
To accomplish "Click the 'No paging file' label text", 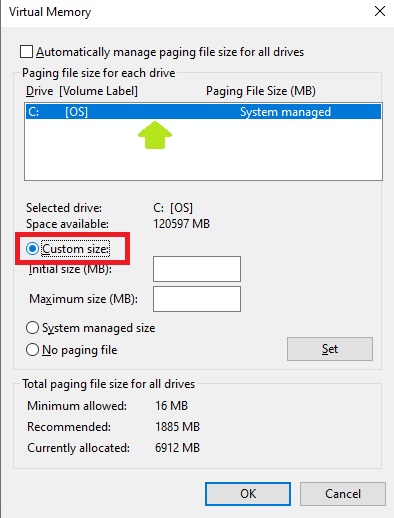I will tap(80, 350).
